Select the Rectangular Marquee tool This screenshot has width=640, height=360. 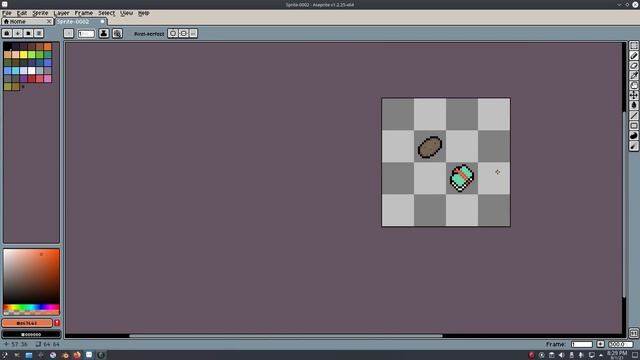point(633,46)
